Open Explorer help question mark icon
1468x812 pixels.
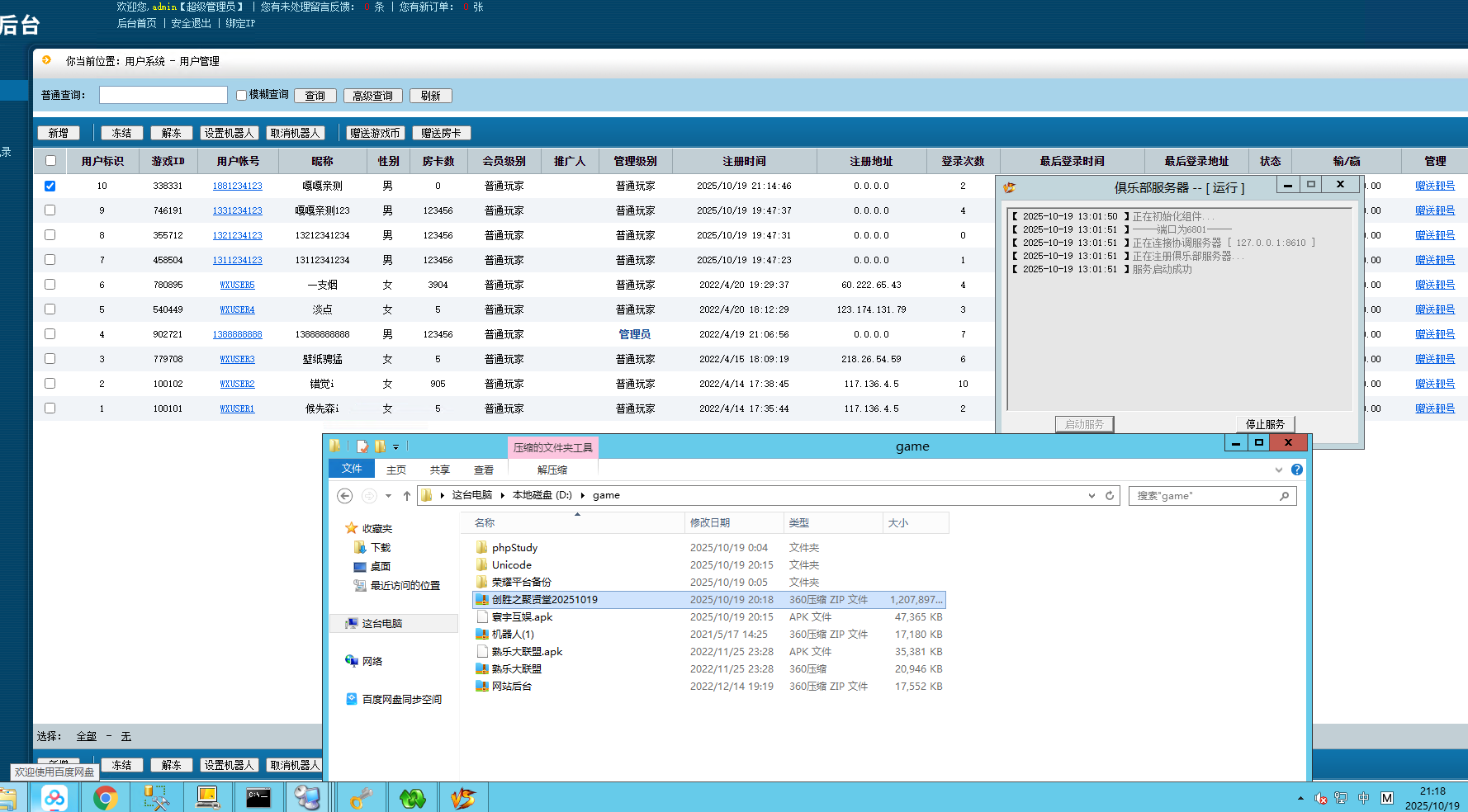coord(1297,470)
